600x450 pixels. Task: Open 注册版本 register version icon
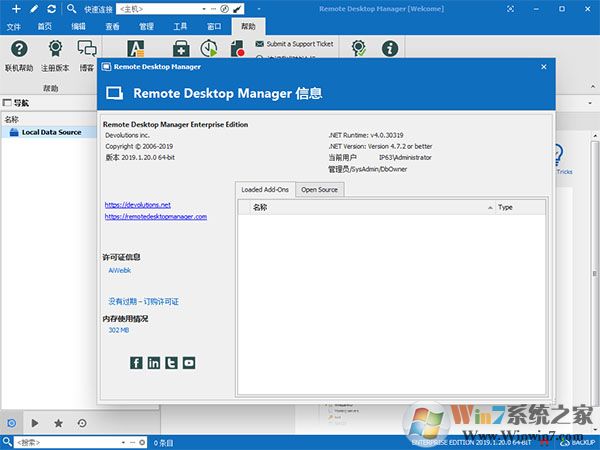point(55,48)
